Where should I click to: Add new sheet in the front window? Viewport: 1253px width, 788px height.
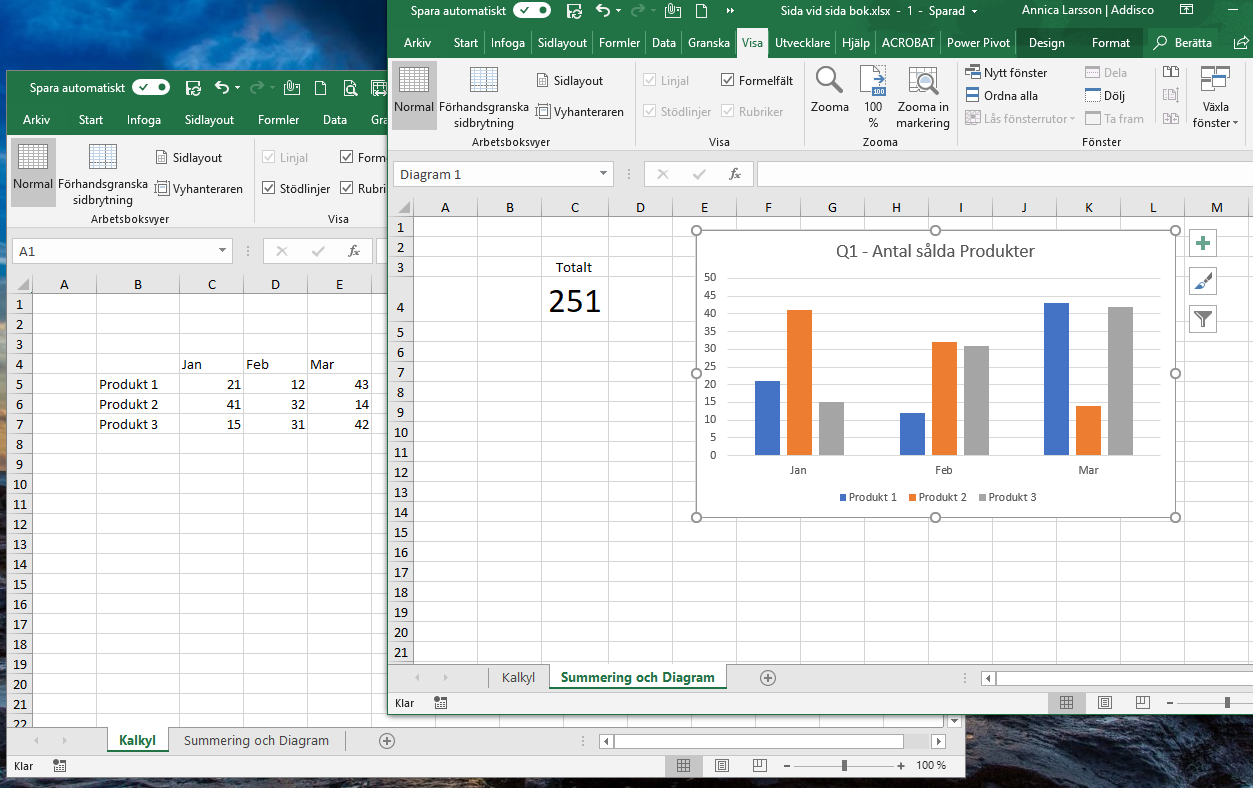pyautogui.click(x=768, y=677)
